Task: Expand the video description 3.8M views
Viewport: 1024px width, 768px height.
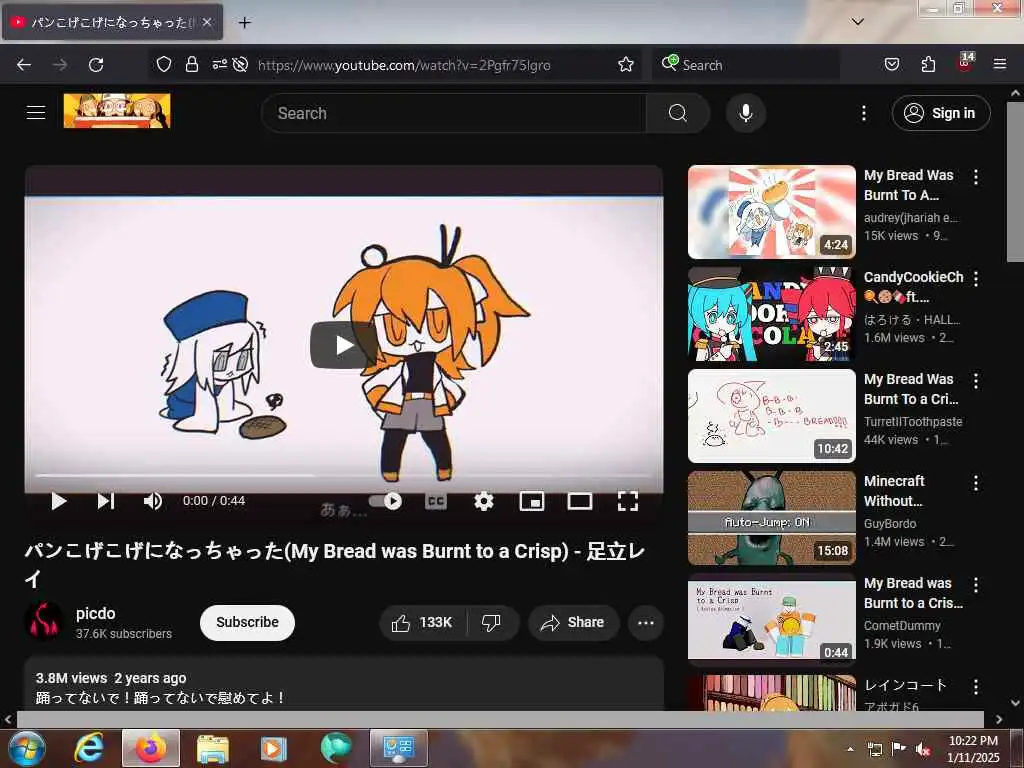Action: [x=344, y=684]
